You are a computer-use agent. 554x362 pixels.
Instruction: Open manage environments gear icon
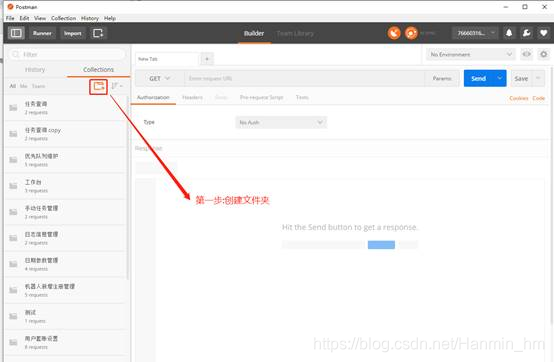coord(543,54)
